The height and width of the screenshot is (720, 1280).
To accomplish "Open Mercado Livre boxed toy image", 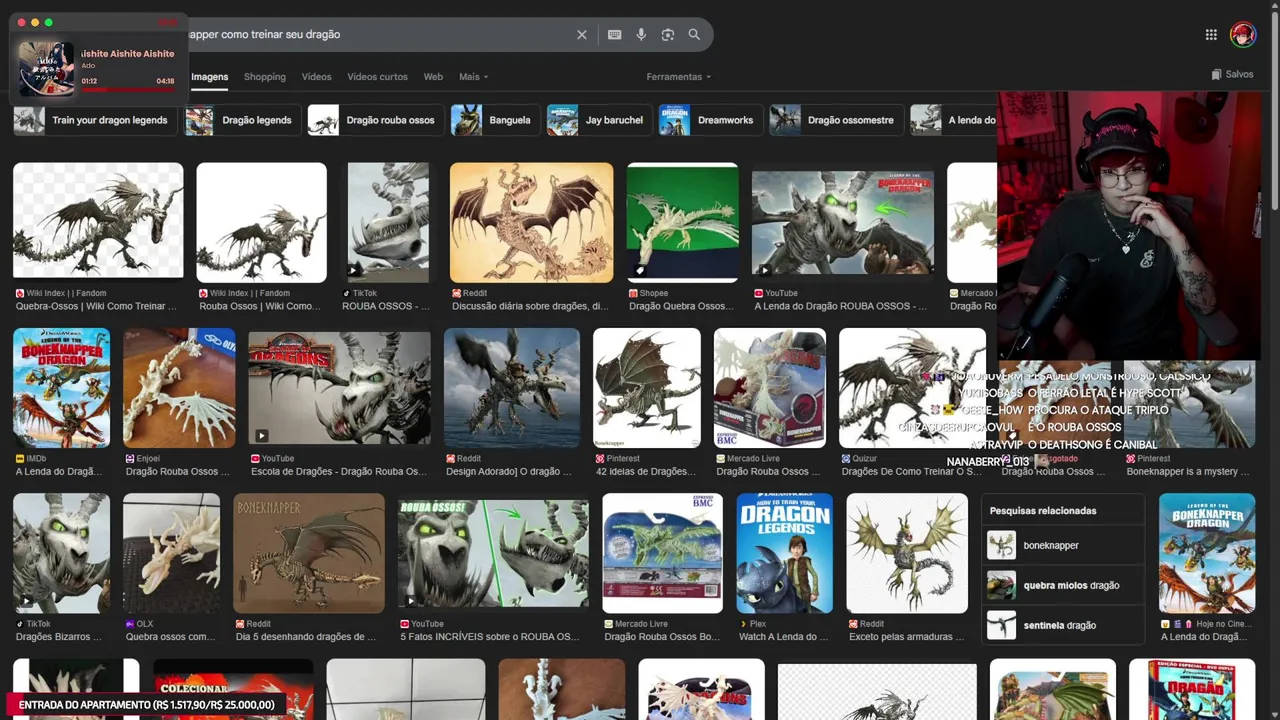I will 769,388.
